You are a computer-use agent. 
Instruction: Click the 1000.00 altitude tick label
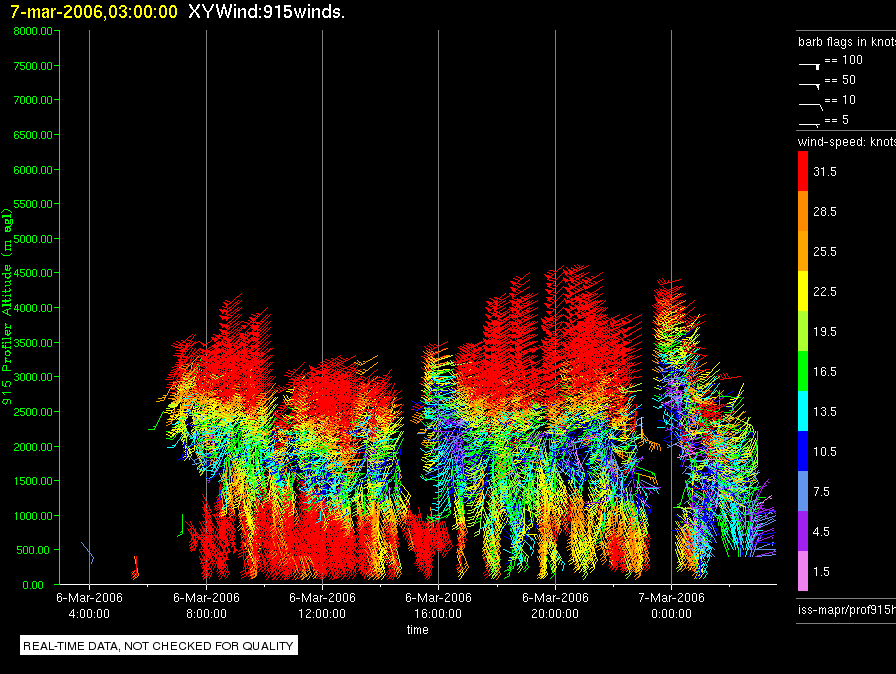click(33, 516)
